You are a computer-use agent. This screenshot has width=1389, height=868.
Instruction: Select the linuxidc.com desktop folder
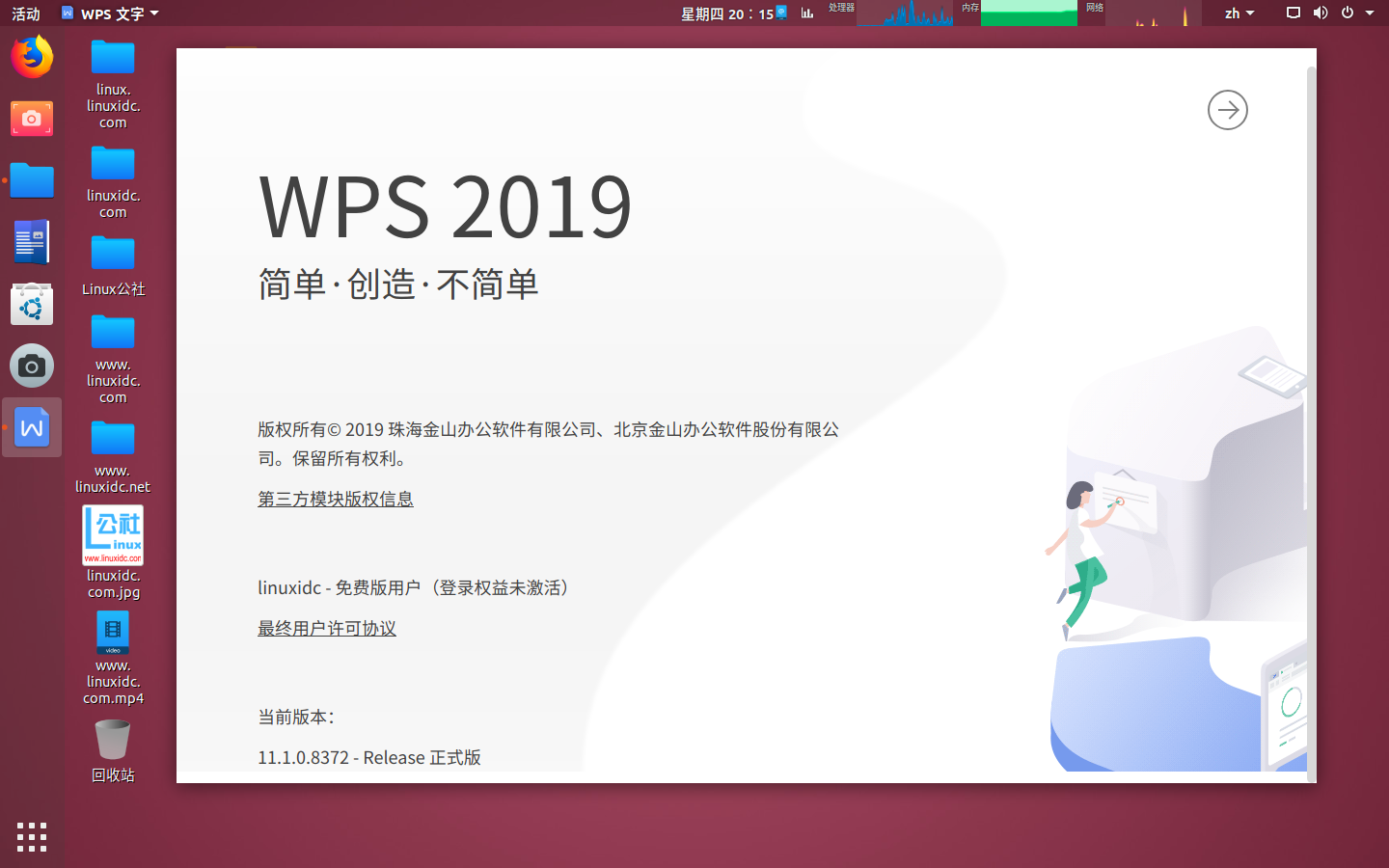[113, 181]
